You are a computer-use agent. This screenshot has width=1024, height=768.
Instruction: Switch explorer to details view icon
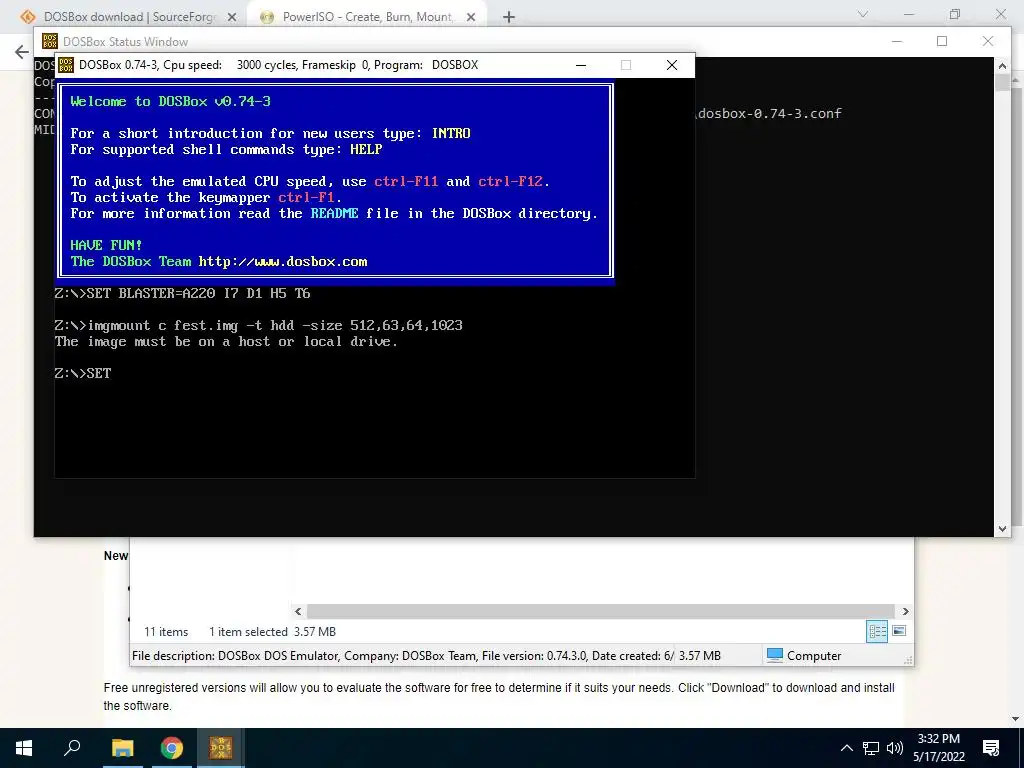coord(877,631)
